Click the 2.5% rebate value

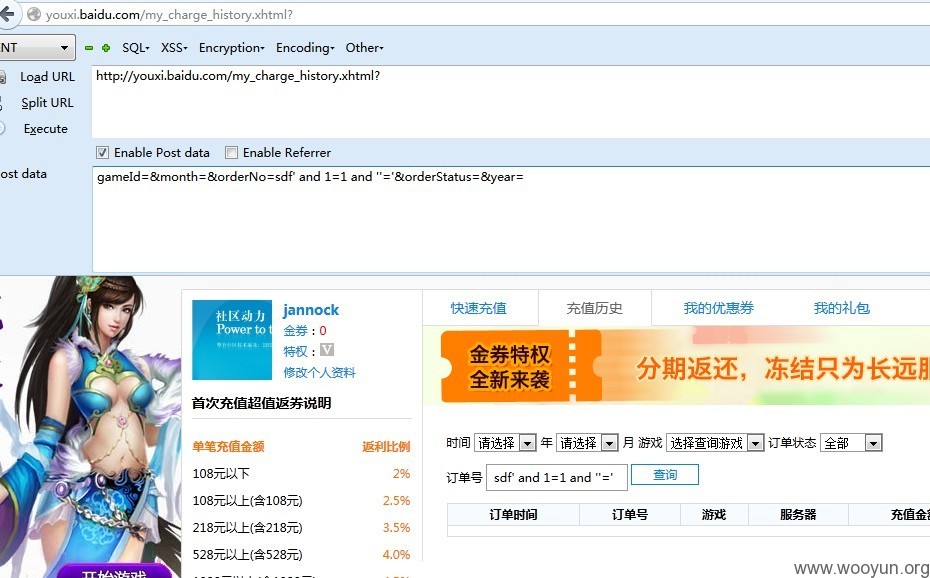pos(396,501)
